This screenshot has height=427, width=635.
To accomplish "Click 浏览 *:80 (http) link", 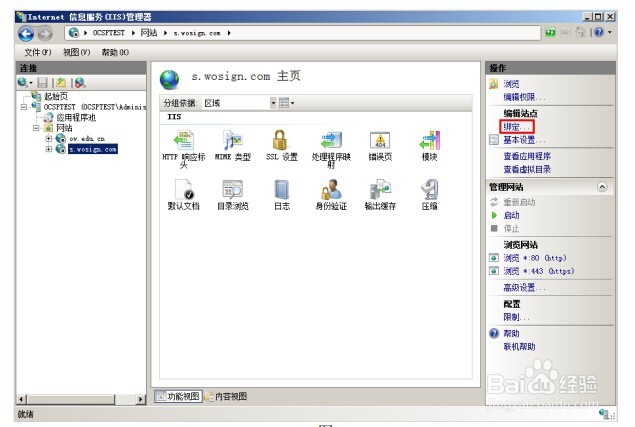I will point(535,258).
